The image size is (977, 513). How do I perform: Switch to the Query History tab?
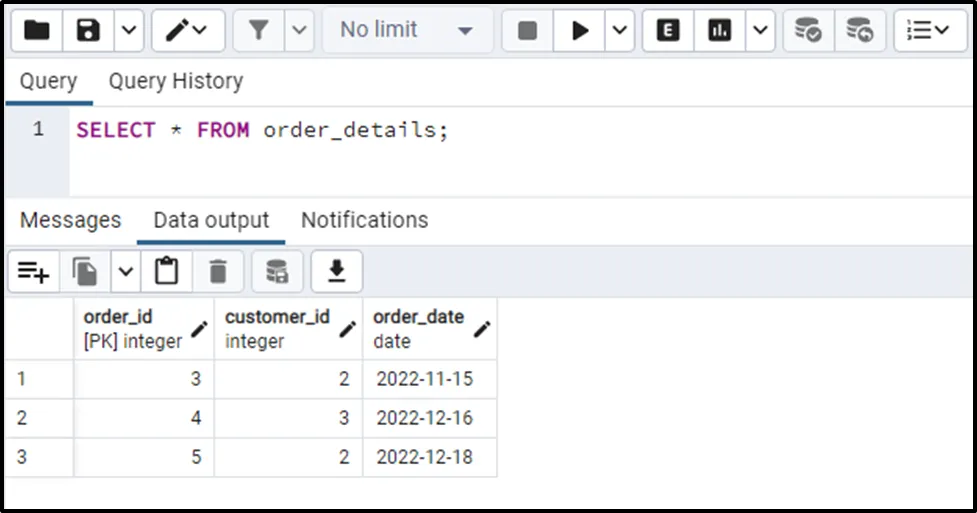[x=176, y=81]
